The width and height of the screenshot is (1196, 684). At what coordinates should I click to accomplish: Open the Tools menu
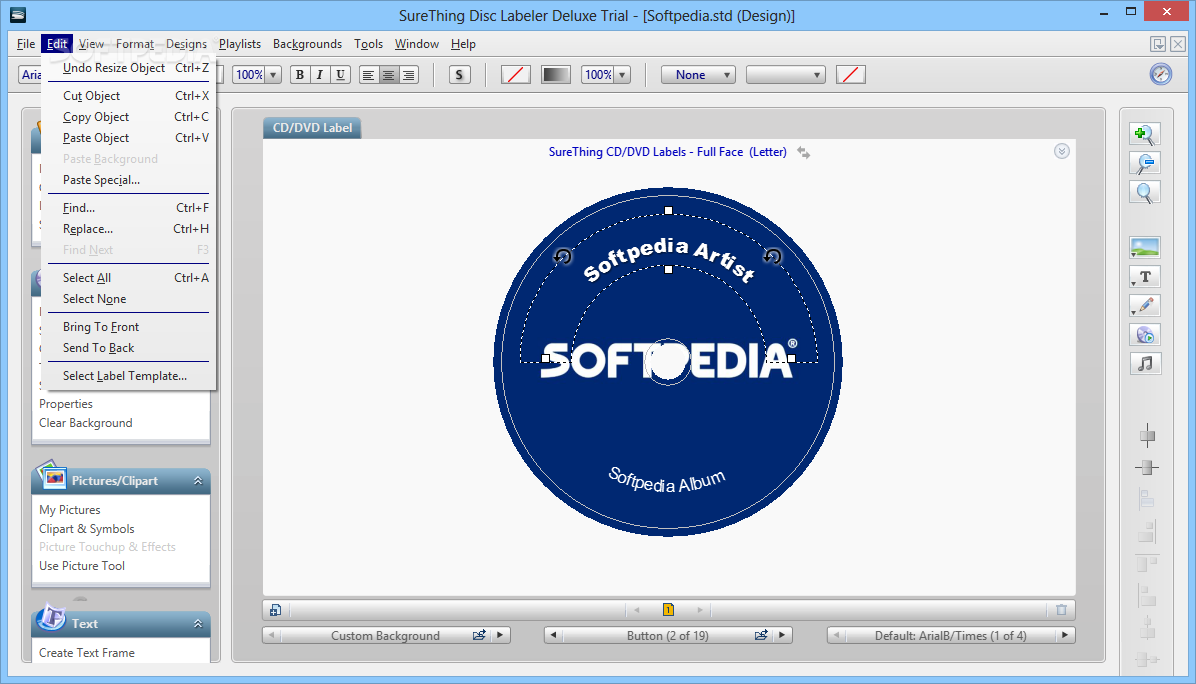point(368,44)
